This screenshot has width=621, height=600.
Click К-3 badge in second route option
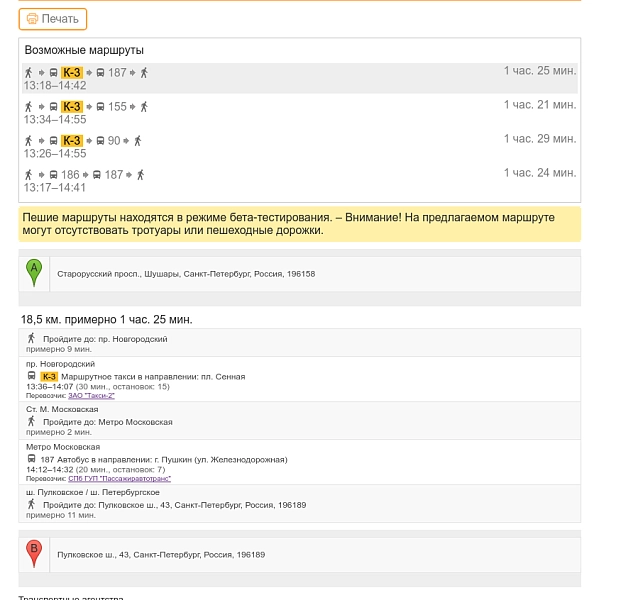pos(72,107)
